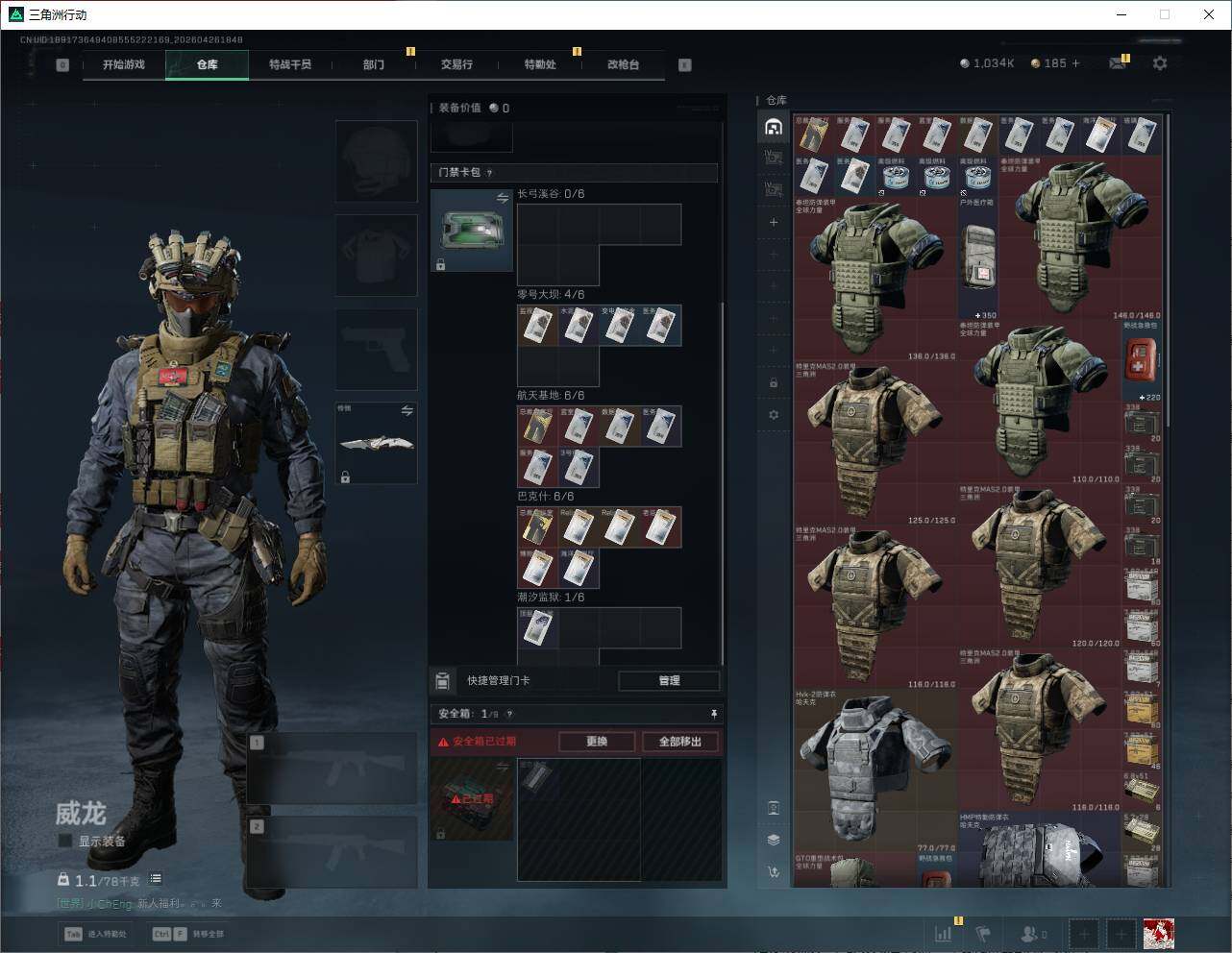Select the armor with 120.0/120.0 durability
This screenshot has width=1232, height=953.
[1040, 567]
